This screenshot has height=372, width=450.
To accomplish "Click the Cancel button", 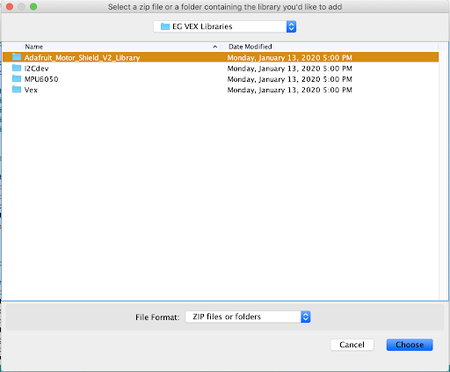I will [x=352, y=345].
